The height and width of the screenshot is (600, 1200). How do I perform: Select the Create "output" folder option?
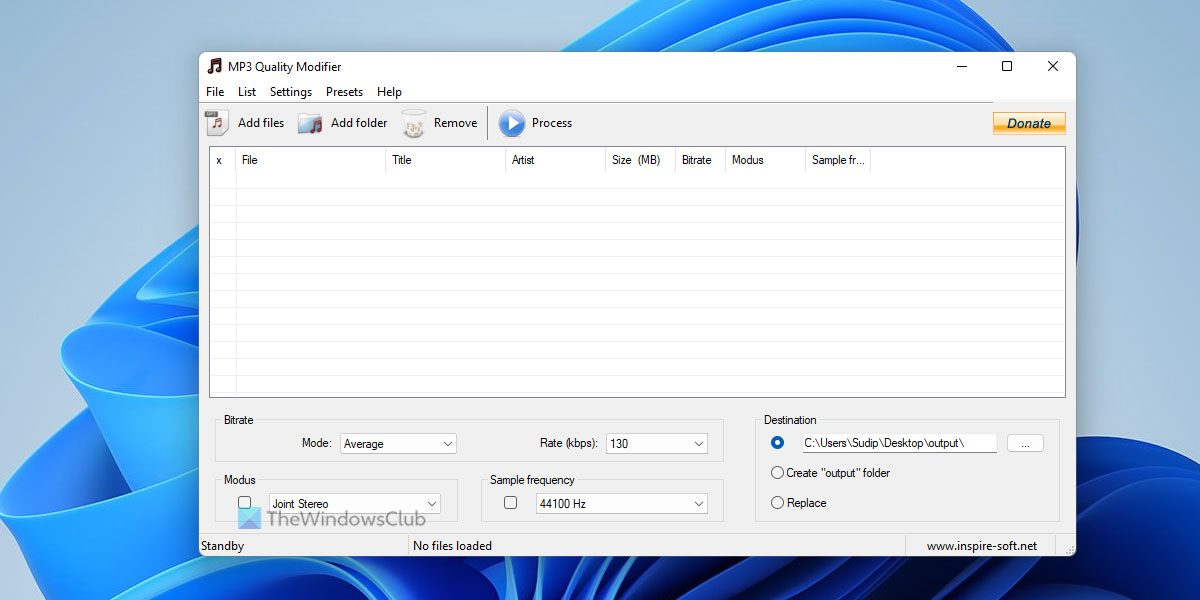tap(777, 473)
